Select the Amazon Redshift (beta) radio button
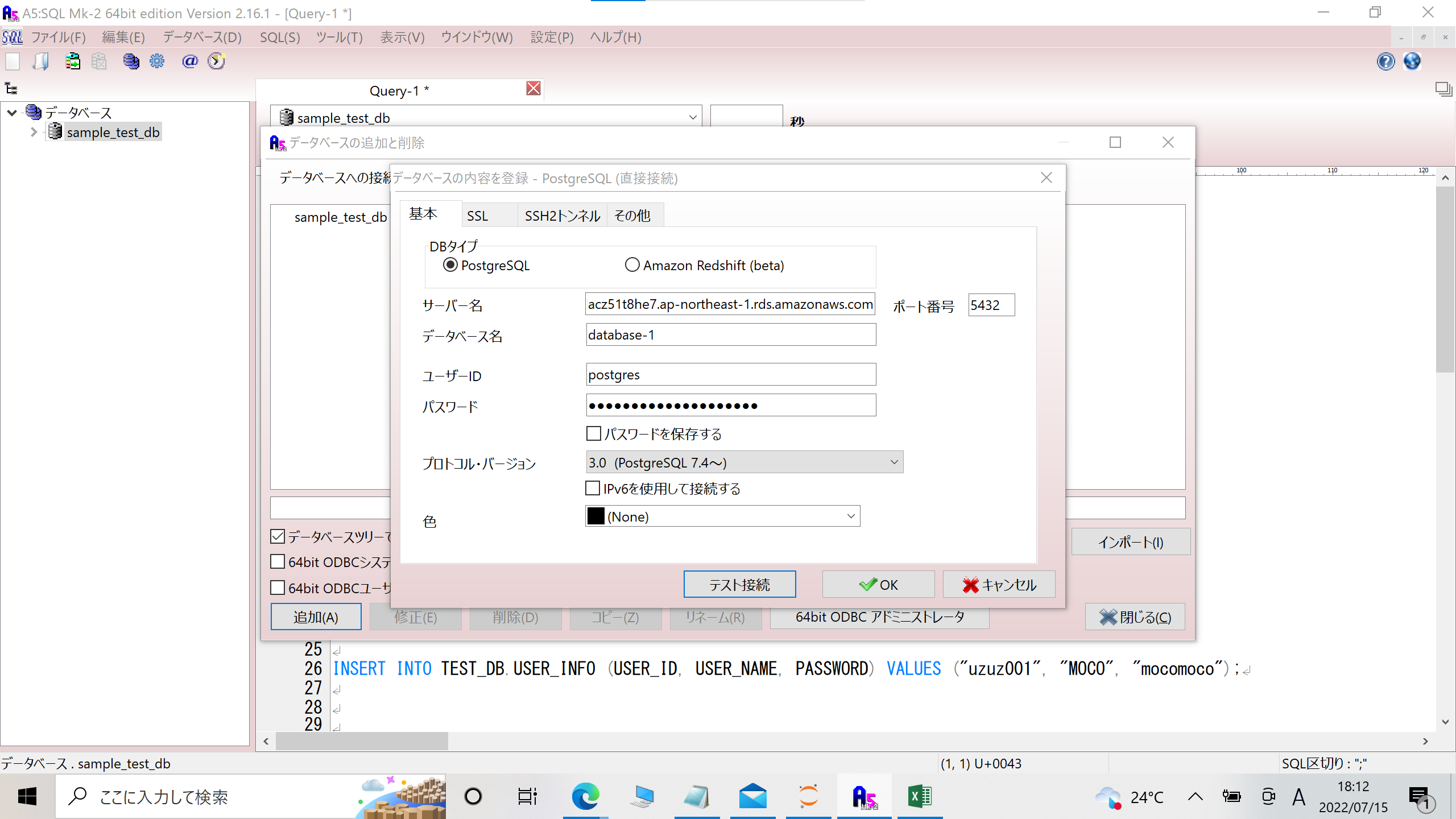Screen dimensions: 1456x819 [x=632, y=264]
